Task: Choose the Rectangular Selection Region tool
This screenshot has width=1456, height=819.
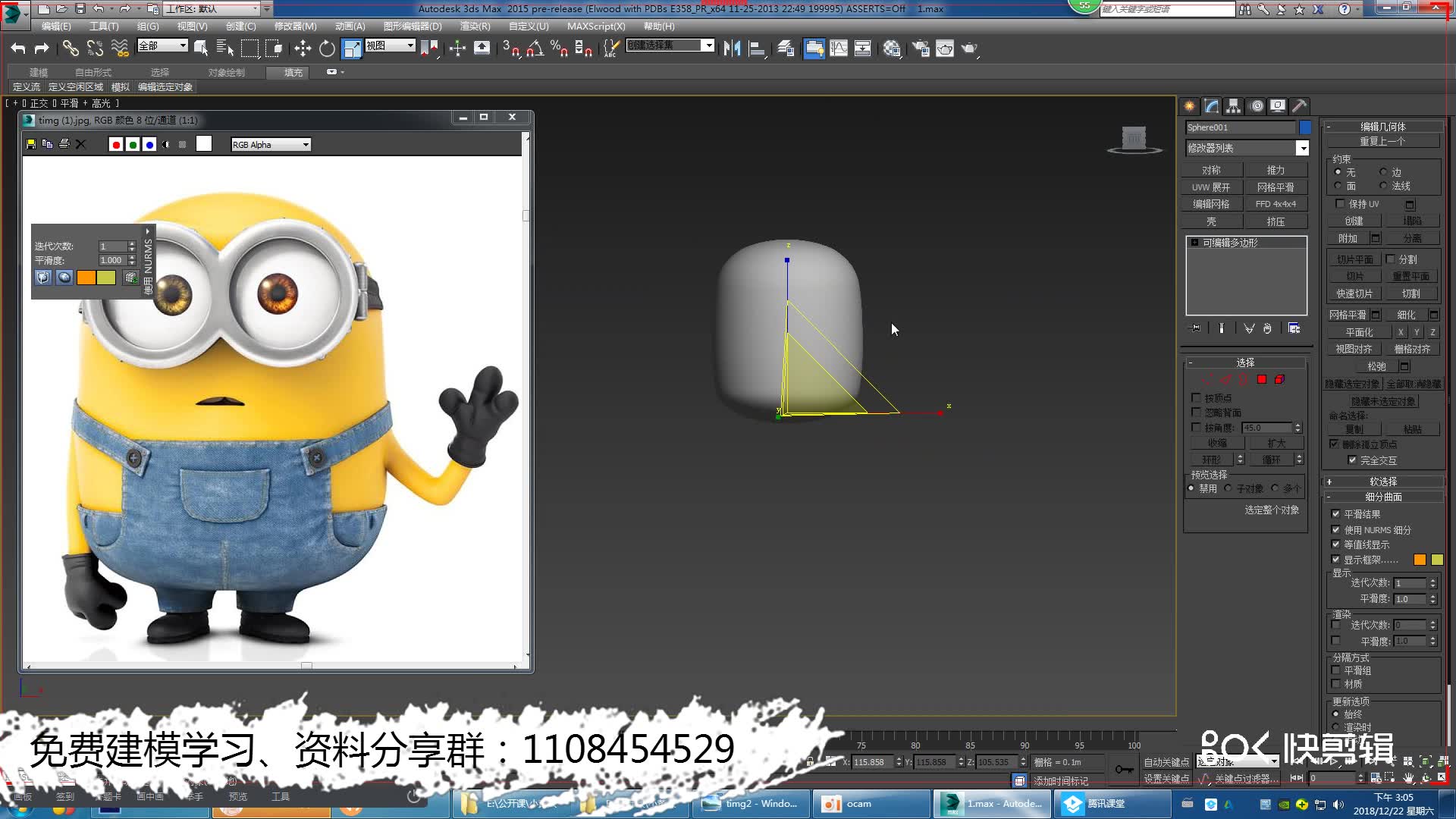Action: pyautogui.click(x=249, y=49)
